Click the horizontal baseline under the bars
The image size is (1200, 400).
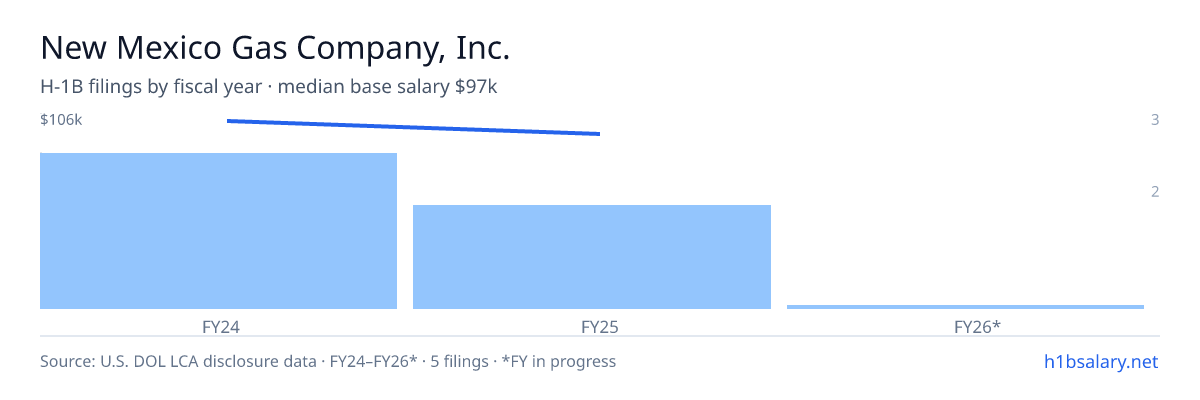pyautogui.click(x=600, y=336)
